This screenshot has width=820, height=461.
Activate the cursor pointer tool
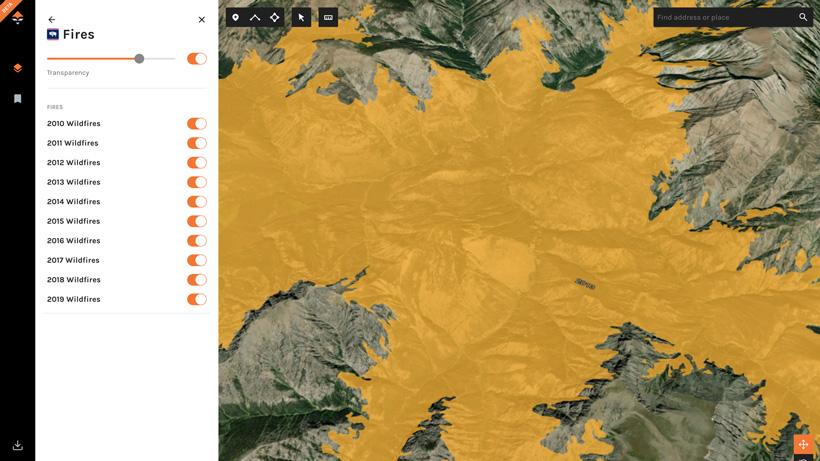301,17
